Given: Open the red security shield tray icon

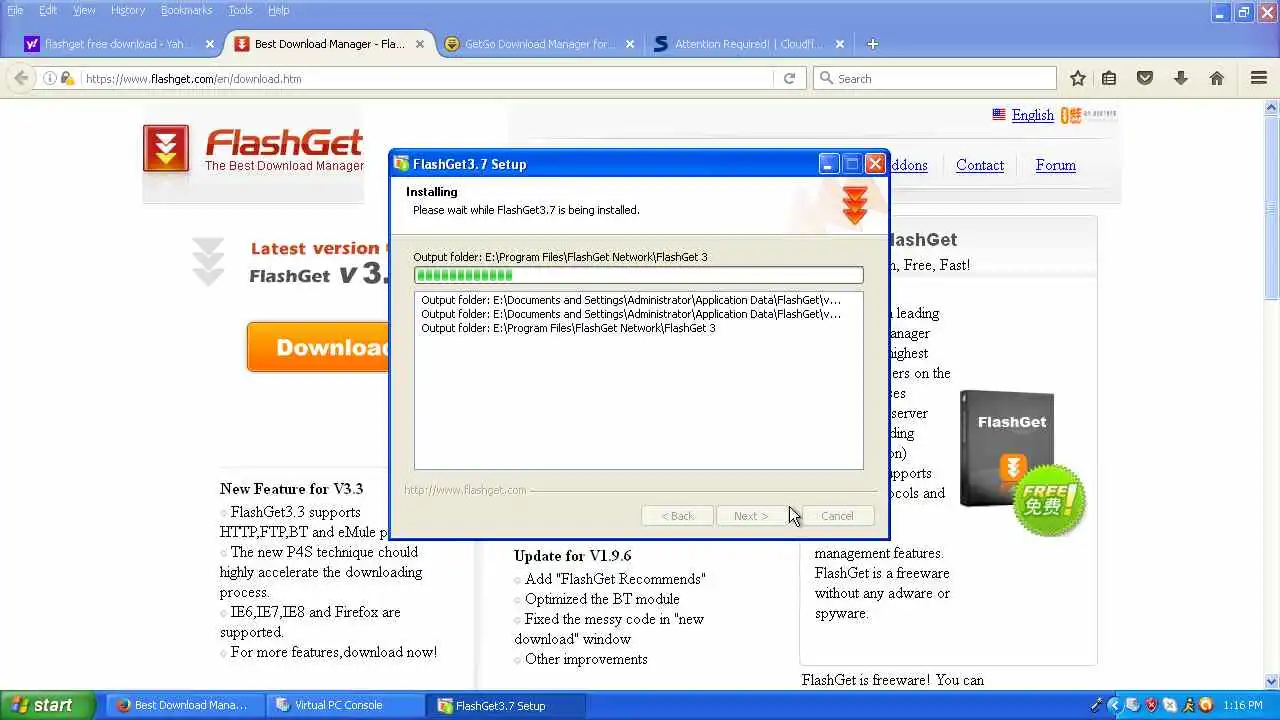Looking at the screenshot, I should [1152, 705].
